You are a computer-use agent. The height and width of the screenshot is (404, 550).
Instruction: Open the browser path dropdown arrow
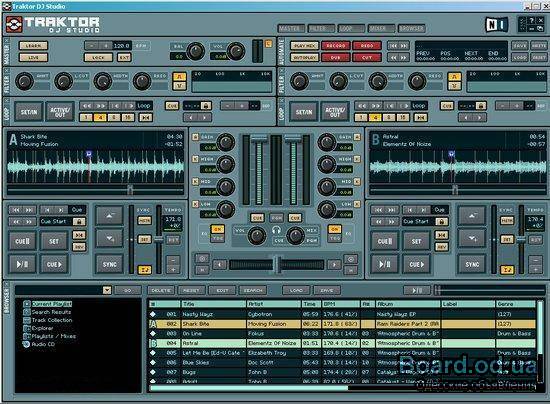tap(107, 290)
